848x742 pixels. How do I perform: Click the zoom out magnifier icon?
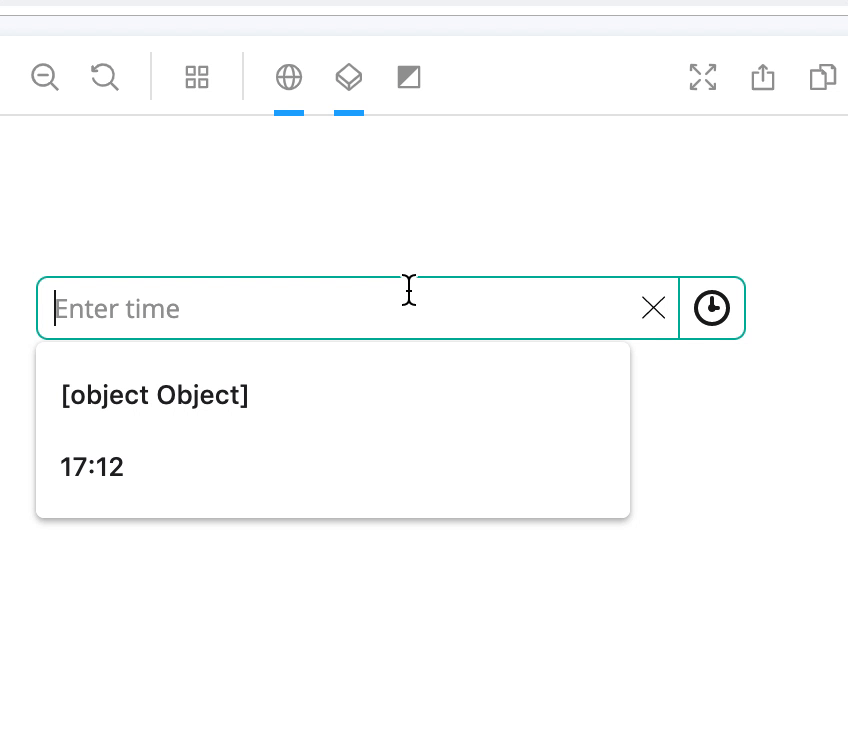[x=45, y=77]
